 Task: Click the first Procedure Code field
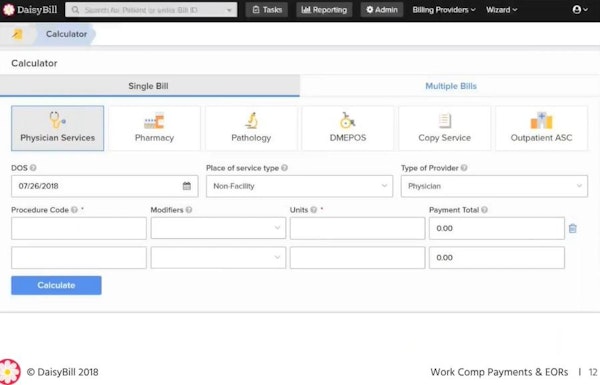click(x=79, y=228)
